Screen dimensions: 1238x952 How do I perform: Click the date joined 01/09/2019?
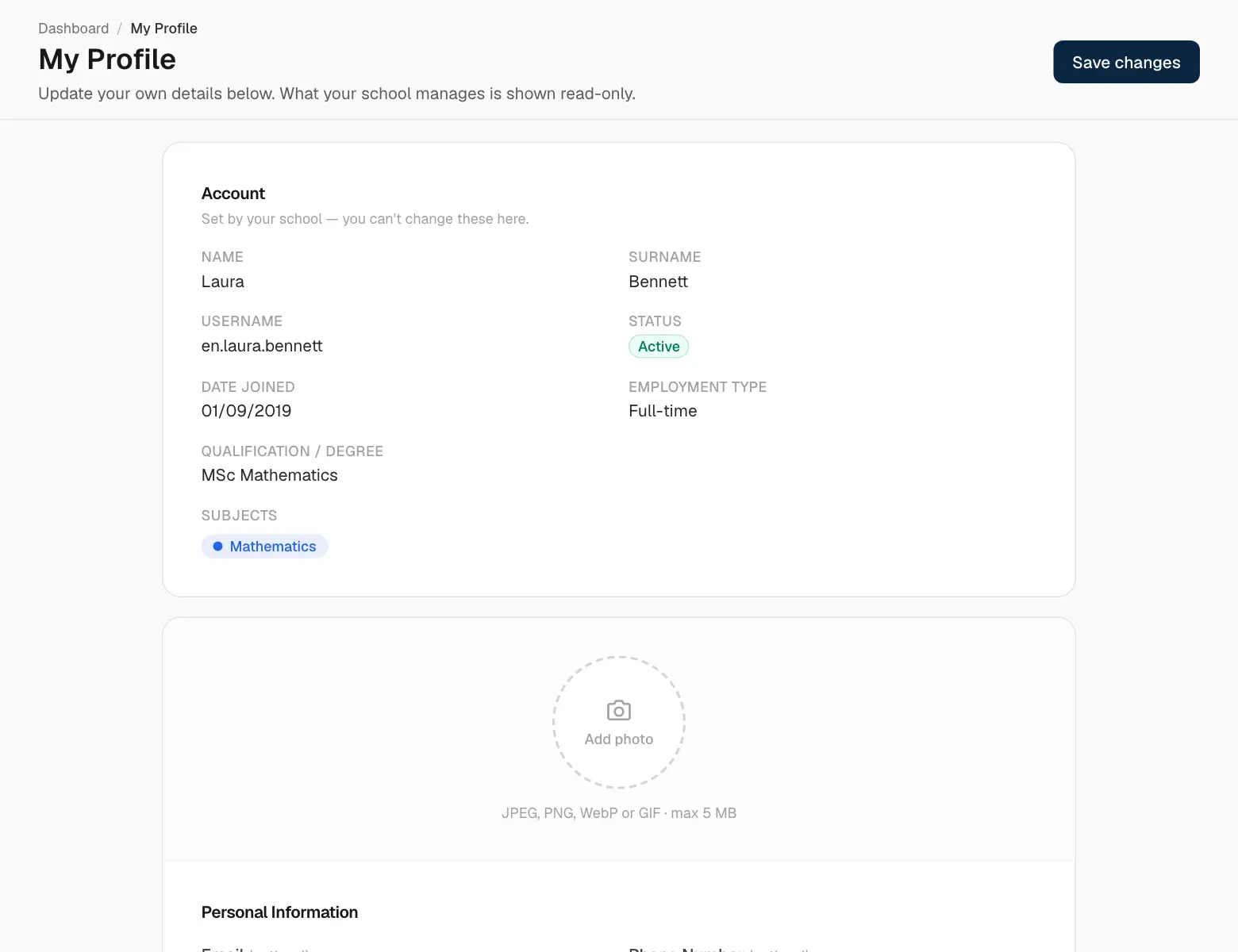246,411
